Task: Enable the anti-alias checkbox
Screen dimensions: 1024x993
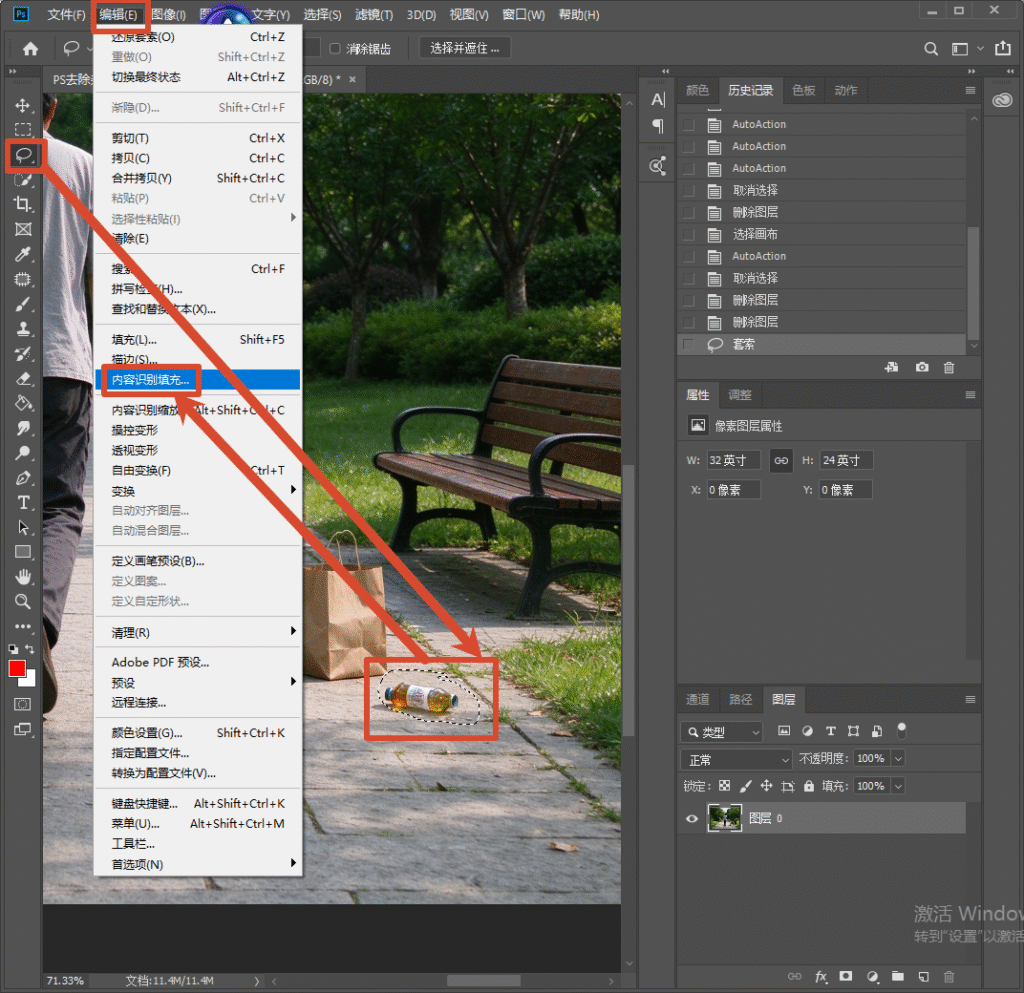Action: pyautogui.click(x=335, y=48)
